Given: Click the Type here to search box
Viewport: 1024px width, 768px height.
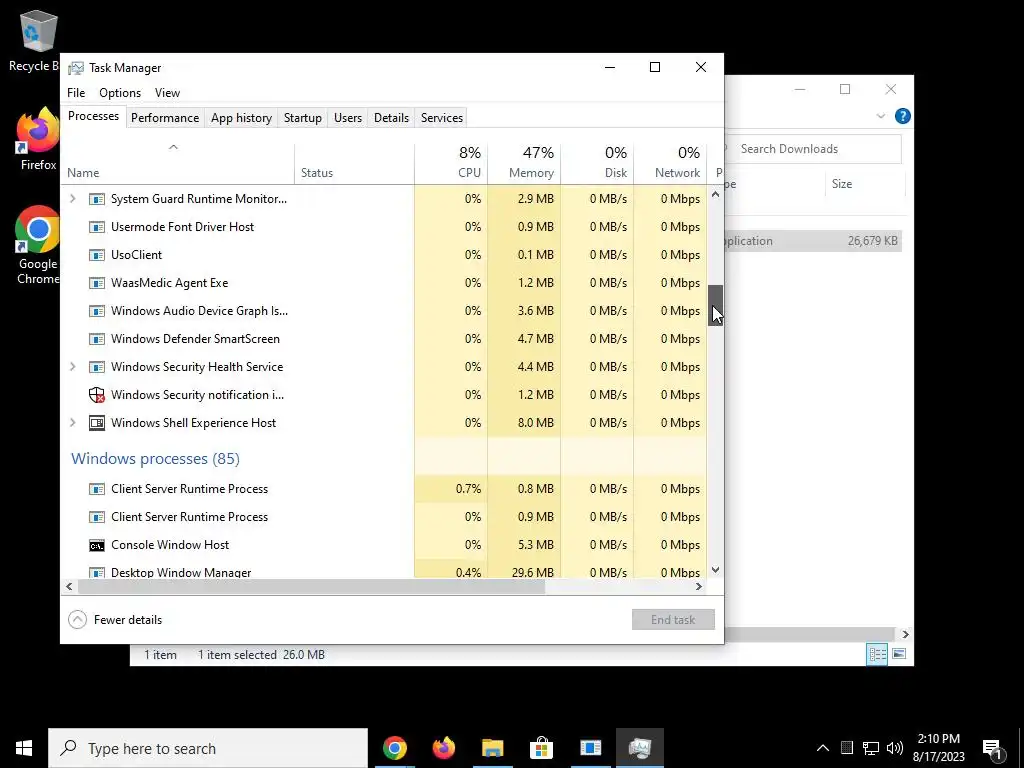Looking at the screenshot, I should (x=208, y=748).
